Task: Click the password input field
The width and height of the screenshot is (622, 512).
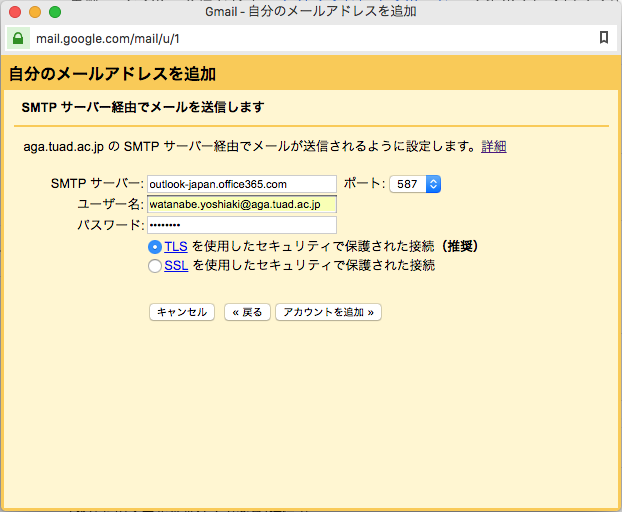Action: click(242, 225)
